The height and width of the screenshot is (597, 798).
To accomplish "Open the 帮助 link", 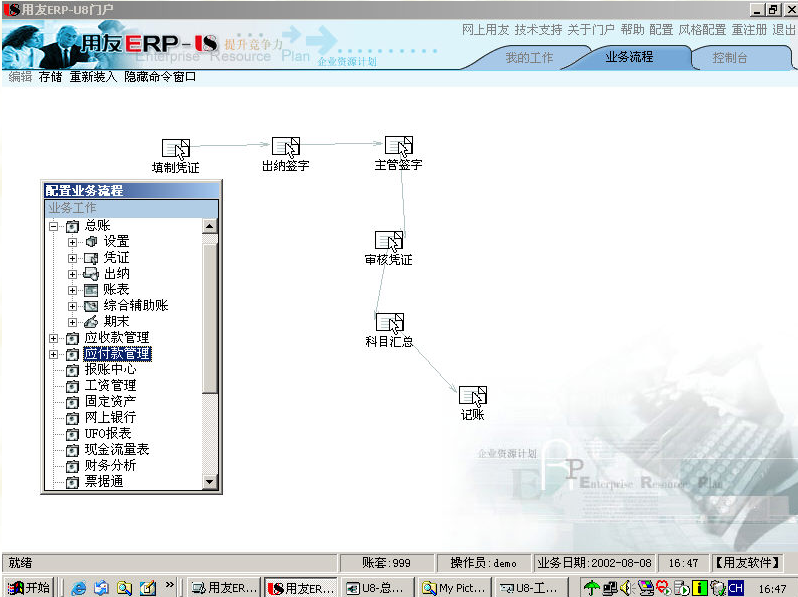I will (632, 30).
